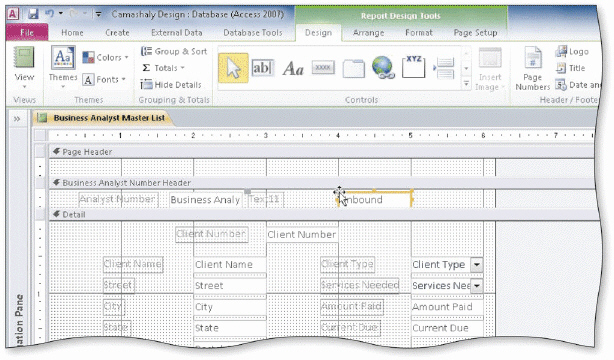This screenshot has height=360, width=614.
Task: Choose the Option Group (XYZ) control
Action: (414, 67)
